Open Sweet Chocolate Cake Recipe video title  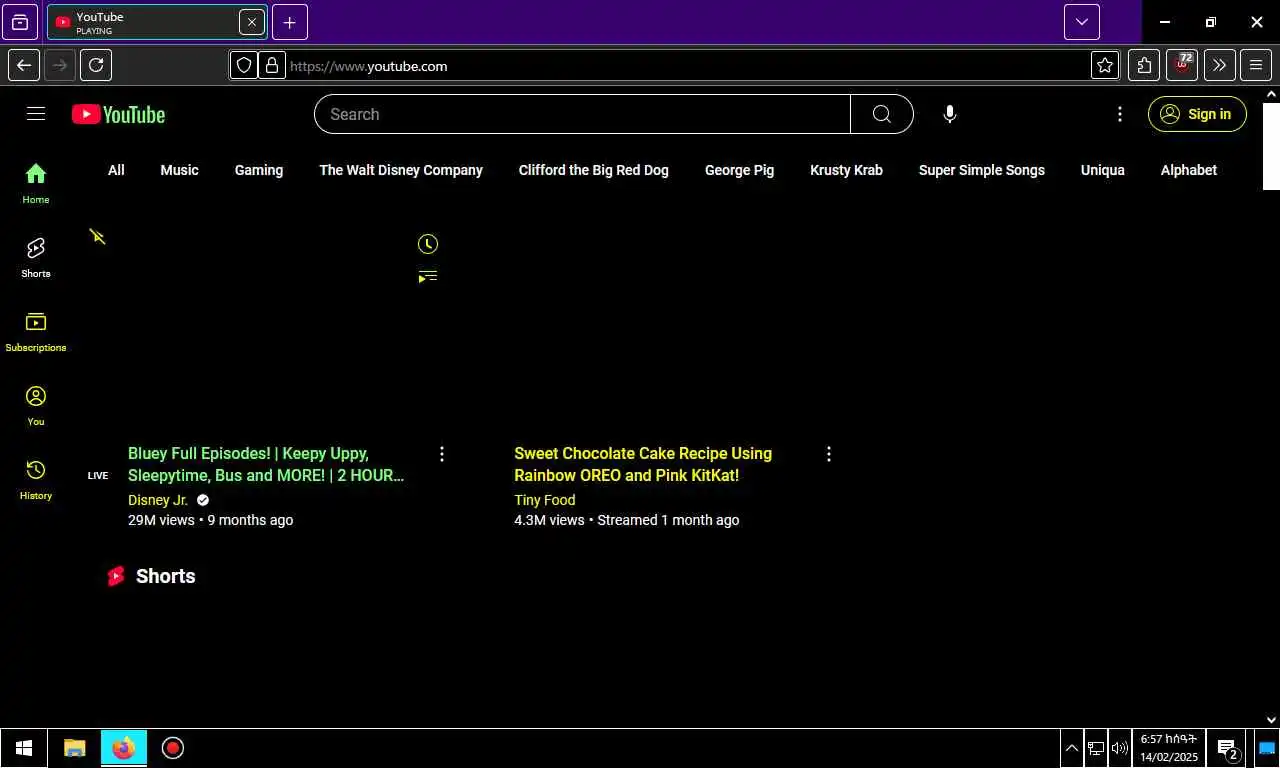(x=643, y=464)
